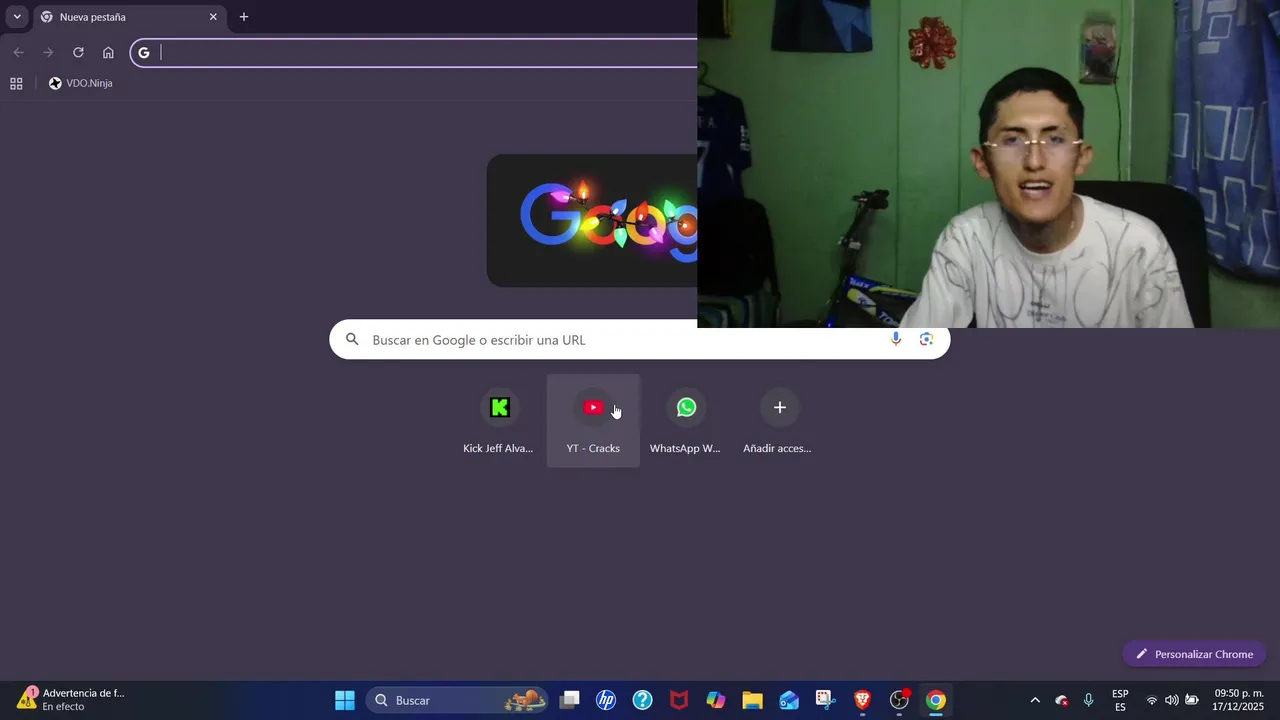Open Task View on the taskbar
The image size is (1280, 720).
pos(569,700)
